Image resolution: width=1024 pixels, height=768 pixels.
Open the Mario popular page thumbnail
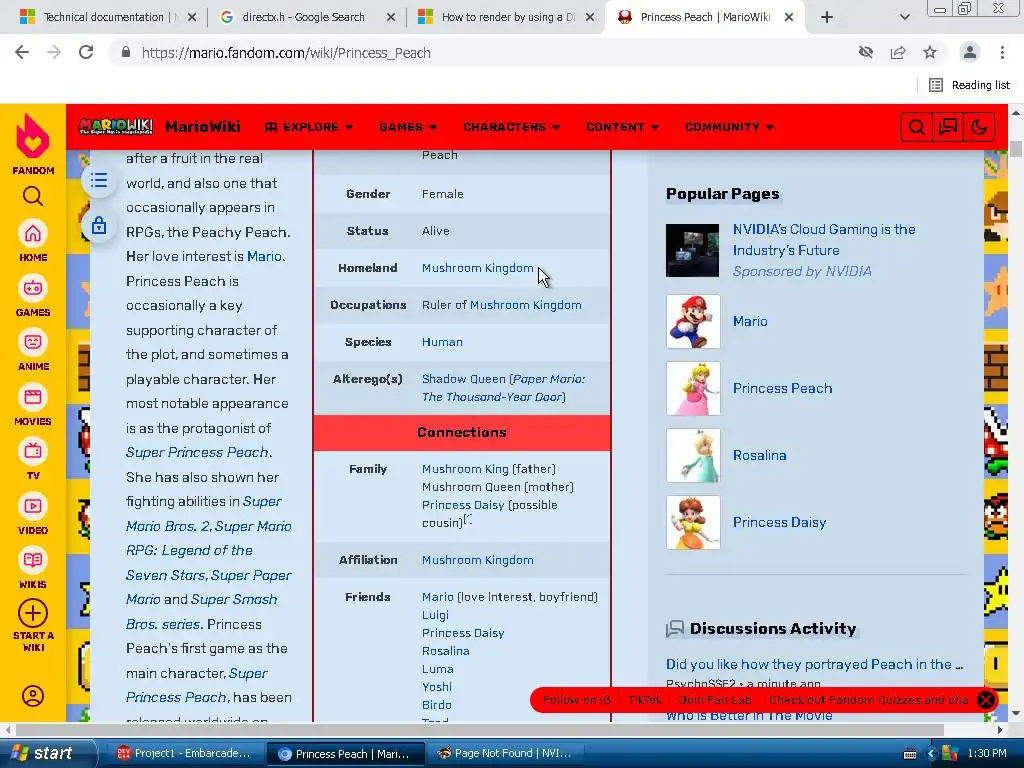[x=693, y=321]
